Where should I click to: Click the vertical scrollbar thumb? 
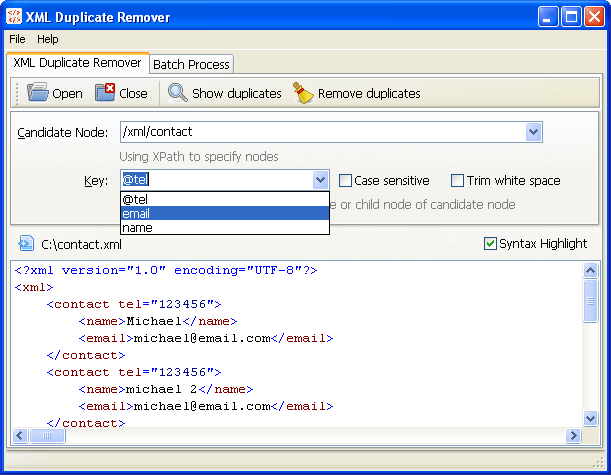590,301
